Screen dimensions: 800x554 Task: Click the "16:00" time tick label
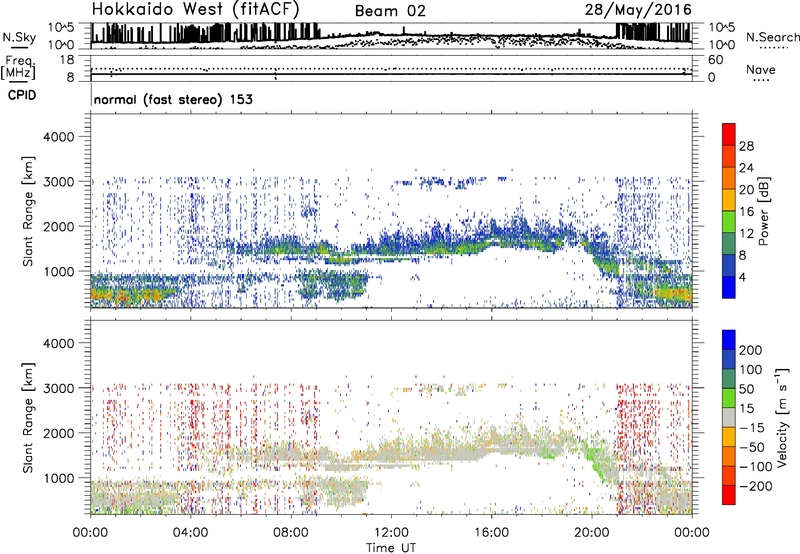491,533
